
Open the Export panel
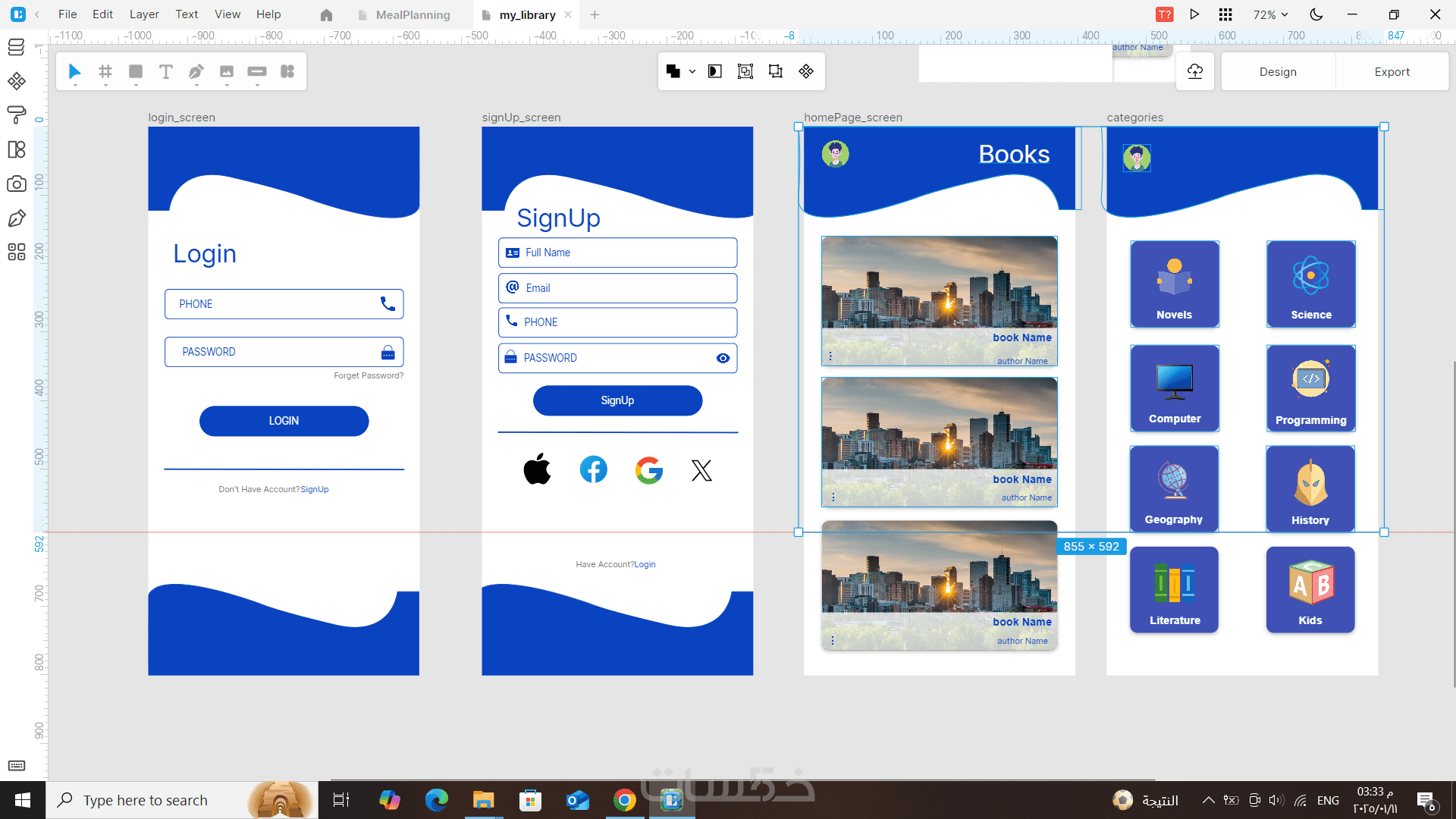(x=1392, y=71)
